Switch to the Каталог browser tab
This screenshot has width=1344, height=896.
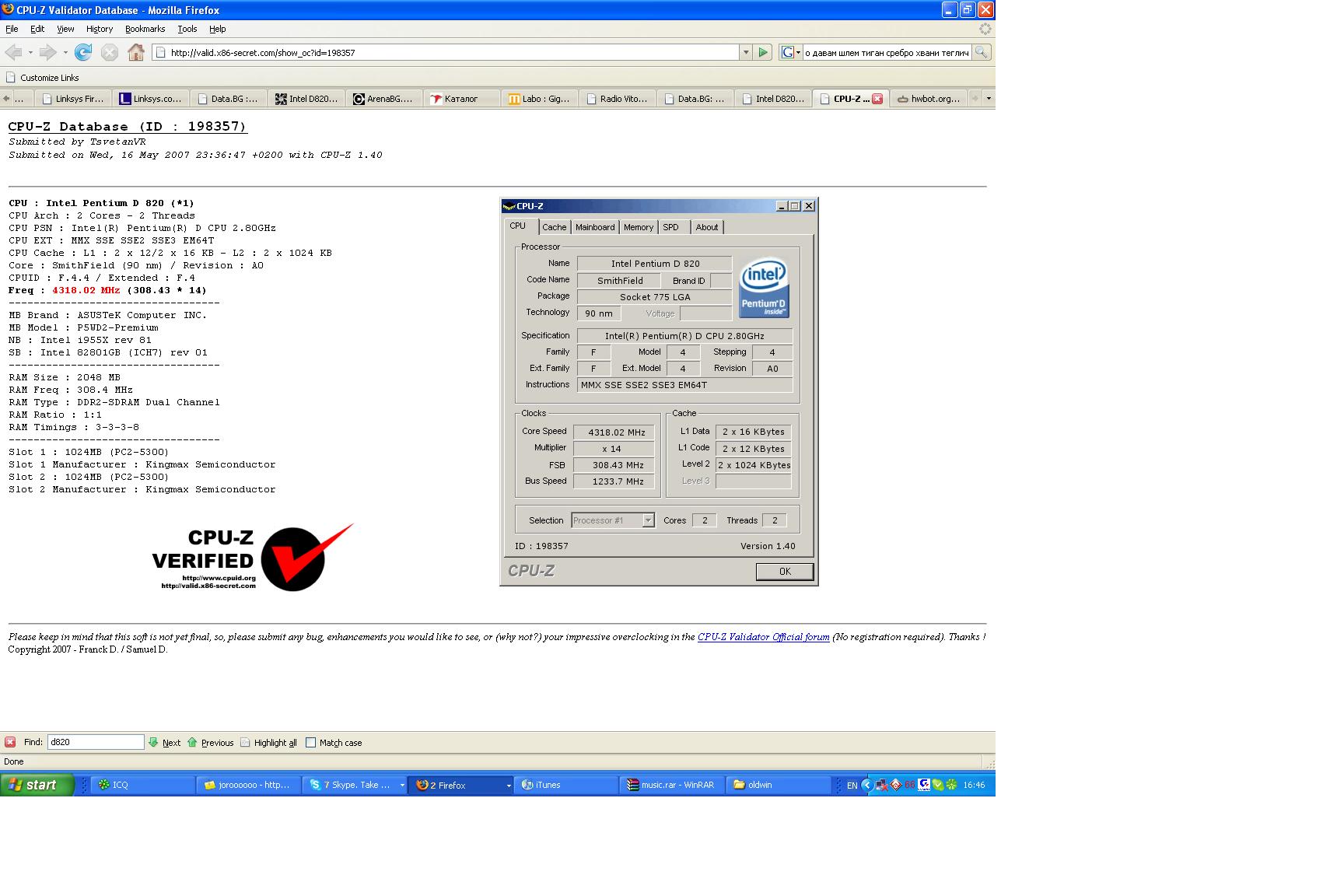coord(462,99)
